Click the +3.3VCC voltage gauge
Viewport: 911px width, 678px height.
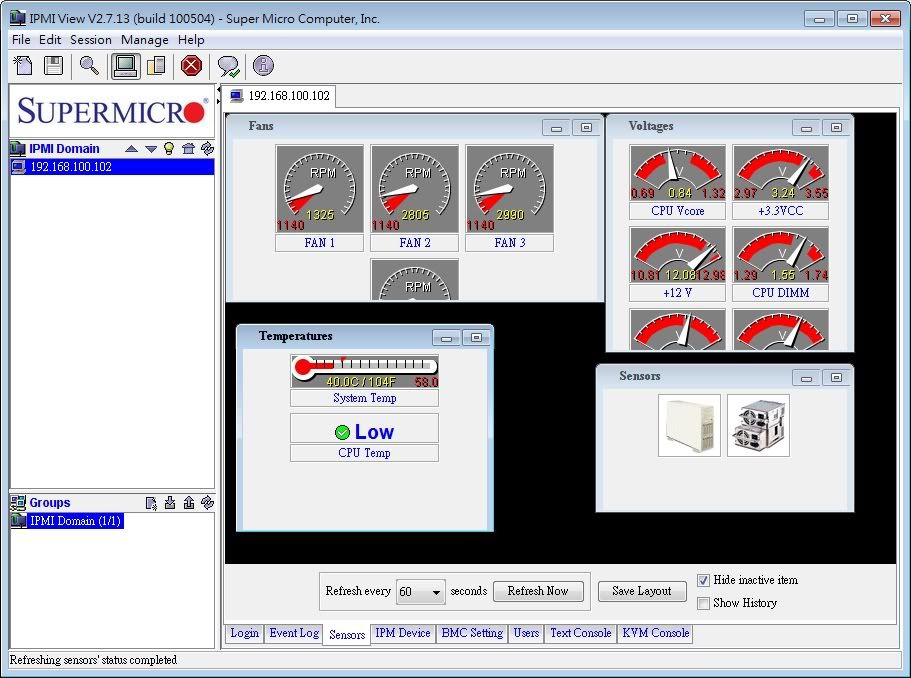point(781,173)
